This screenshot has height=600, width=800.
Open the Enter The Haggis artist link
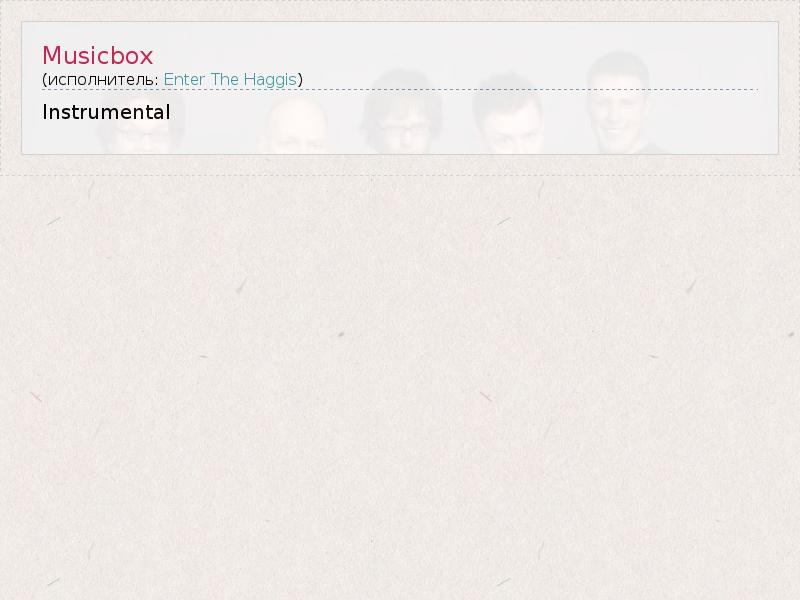[230, 80]
